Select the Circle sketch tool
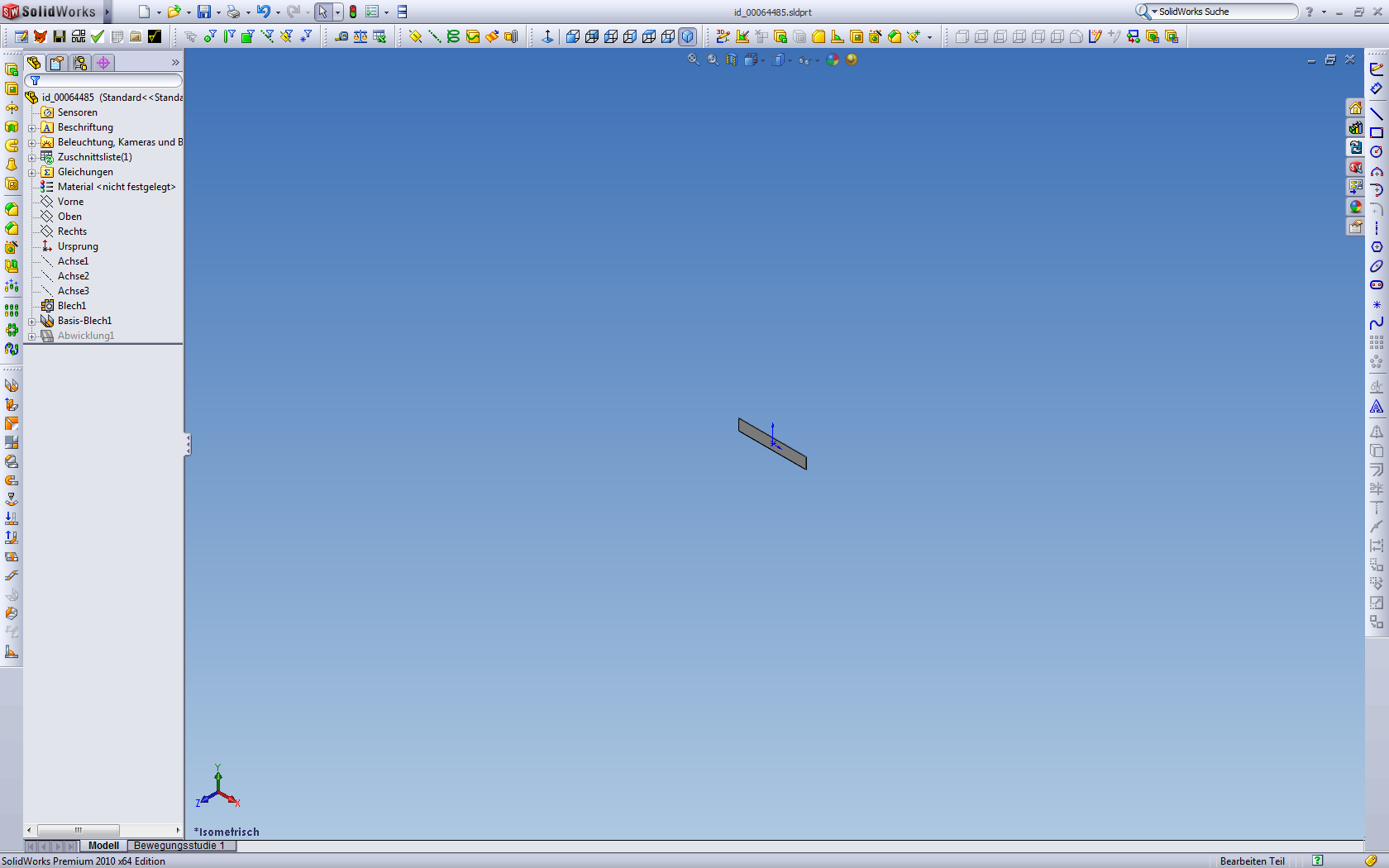The height and width of the screenshot is (868, 1389). (x=1377, y=151)
